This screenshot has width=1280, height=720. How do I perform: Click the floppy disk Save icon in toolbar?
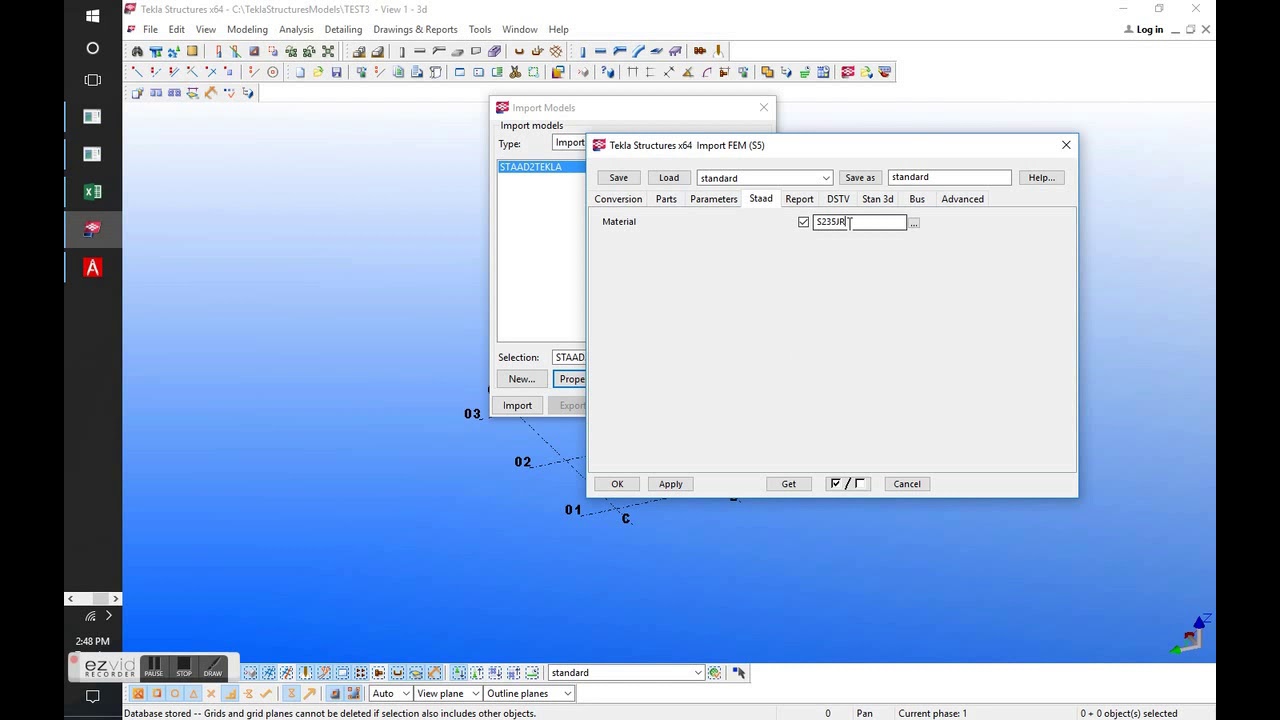[336, 72]
